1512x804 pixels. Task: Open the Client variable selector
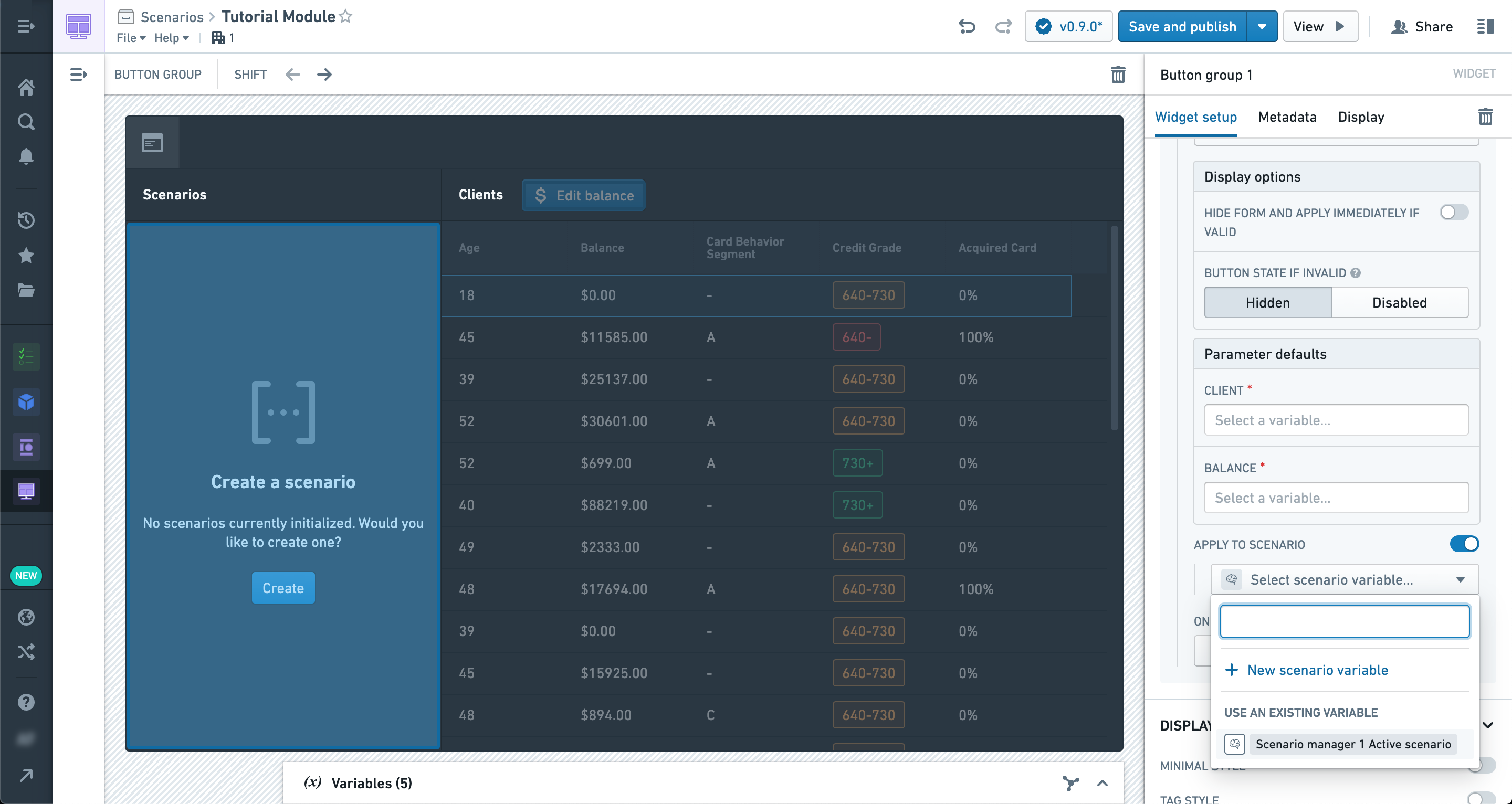(1336, 420)
